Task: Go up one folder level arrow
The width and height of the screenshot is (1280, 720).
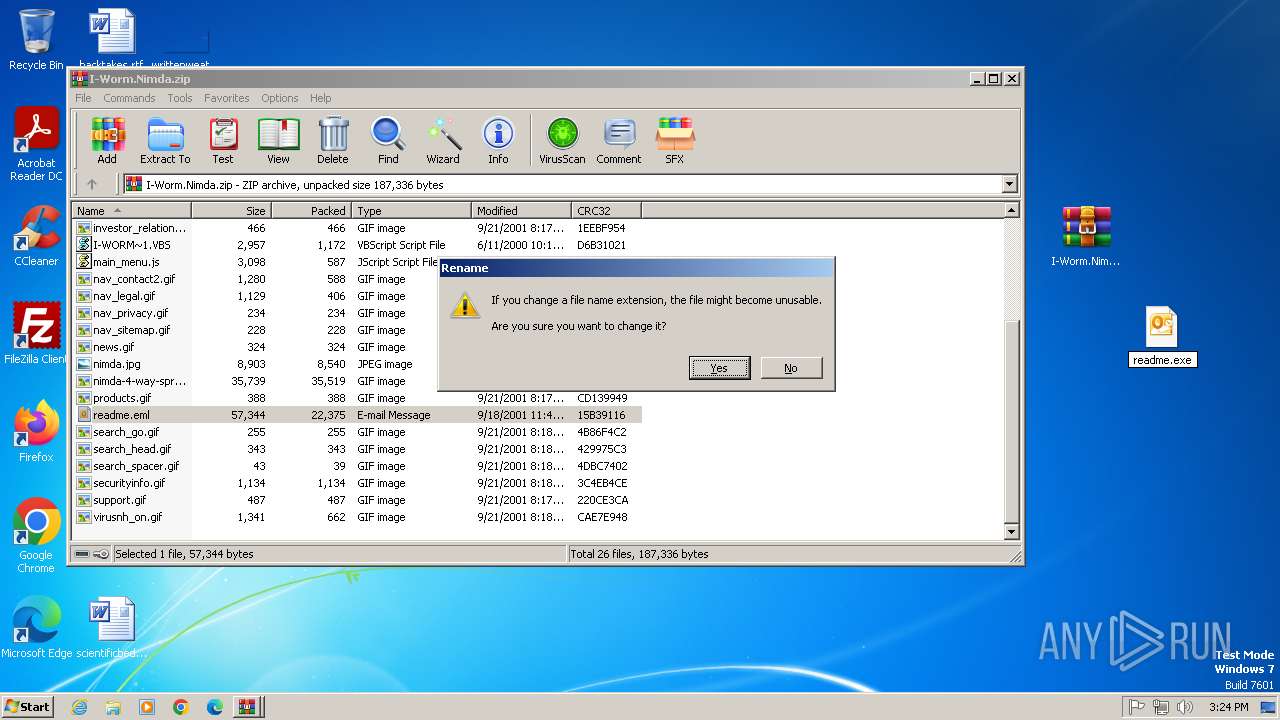Action: coord(92,184)
